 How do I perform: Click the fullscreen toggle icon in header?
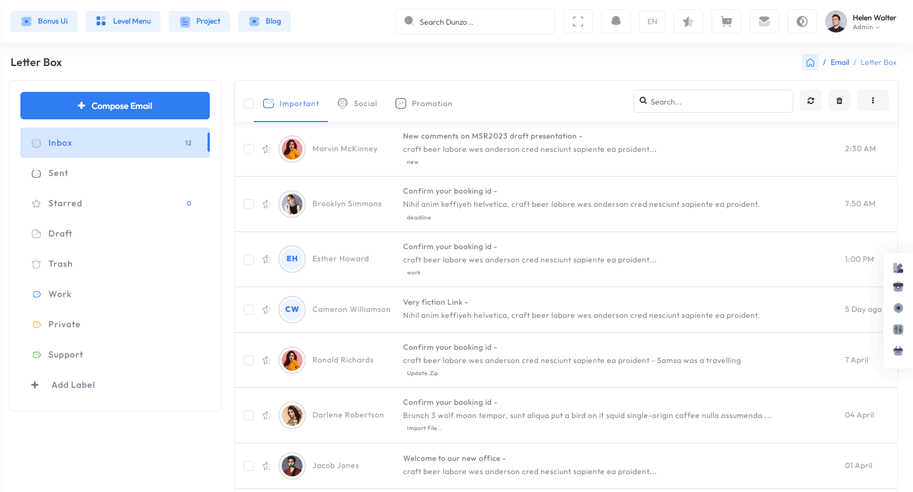tap(578, 21)
